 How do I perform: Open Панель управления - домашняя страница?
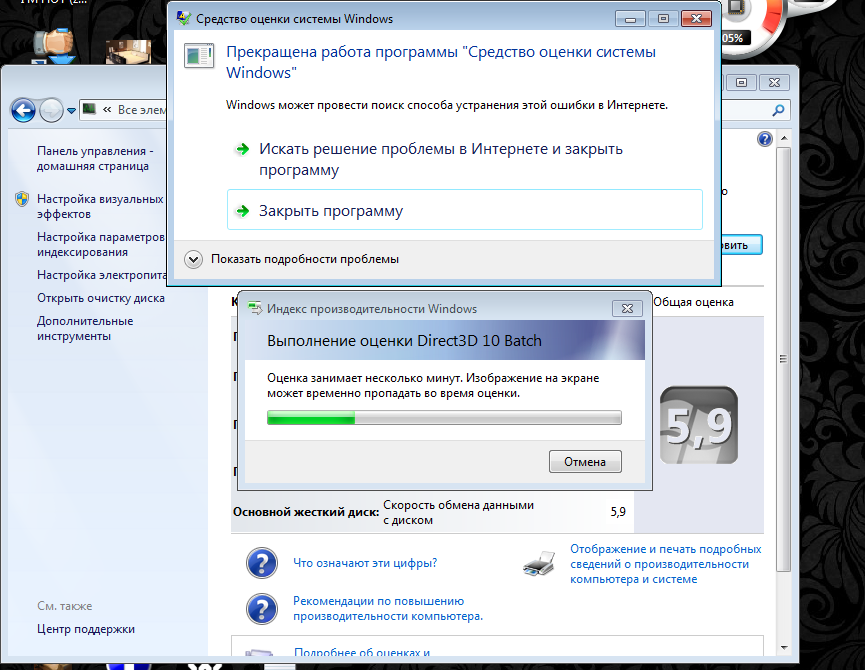click(x=95, y=158)
